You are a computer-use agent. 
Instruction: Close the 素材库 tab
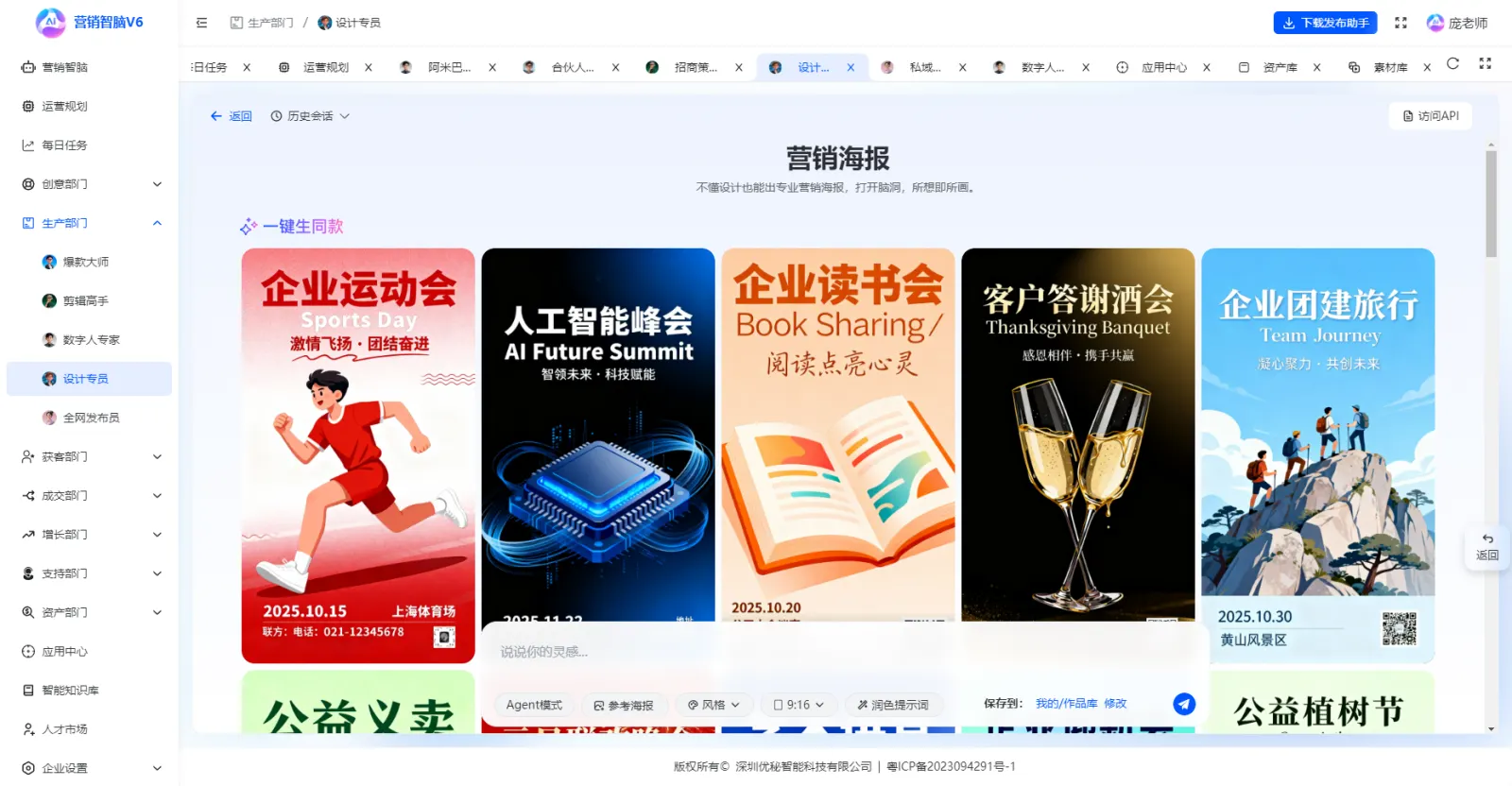click(1427, 67)
